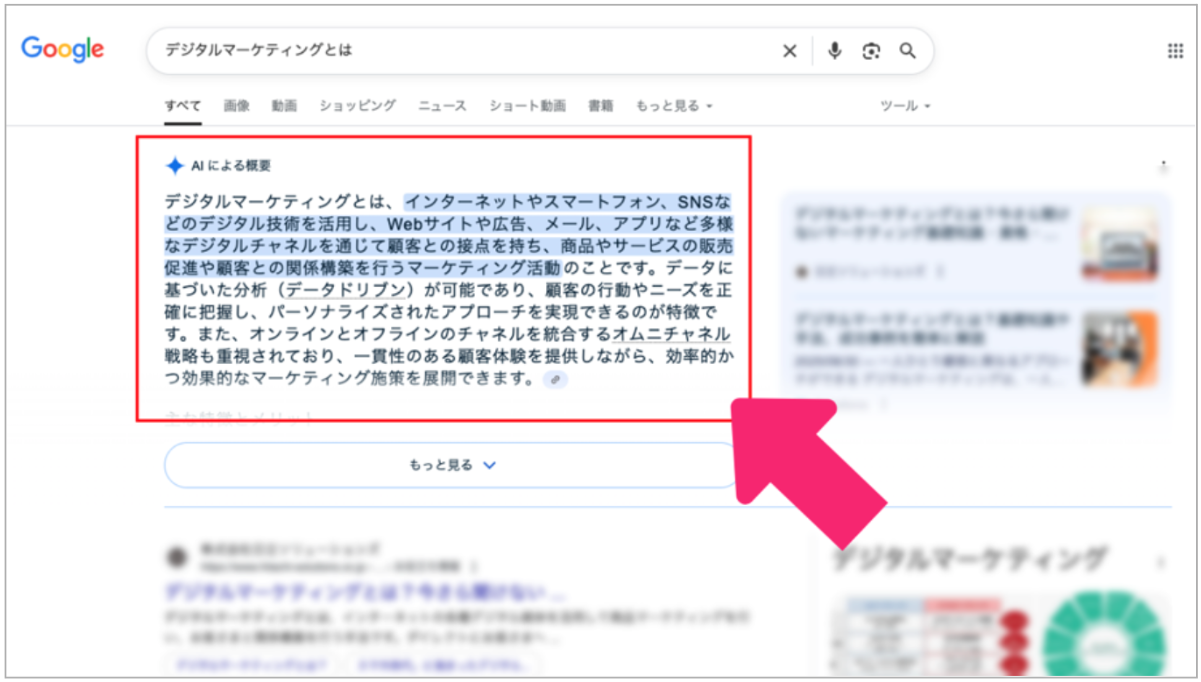Click inside the search input field

click(x=460, y=51)
